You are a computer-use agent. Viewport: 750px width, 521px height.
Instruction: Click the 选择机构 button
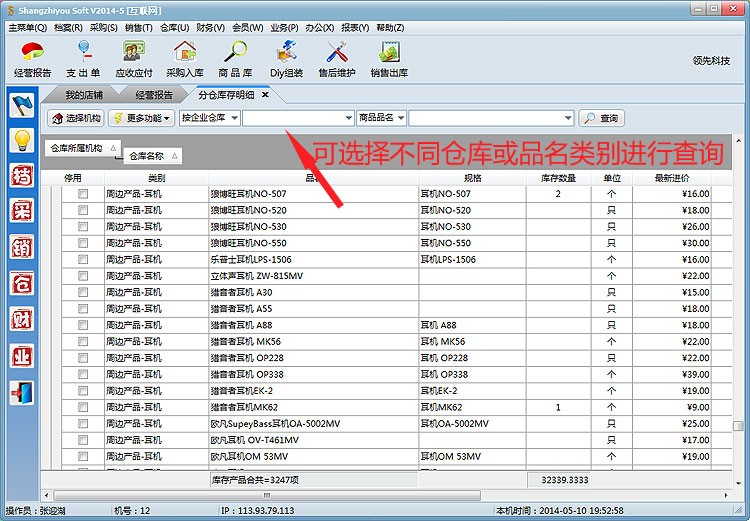tap(76, 118)
